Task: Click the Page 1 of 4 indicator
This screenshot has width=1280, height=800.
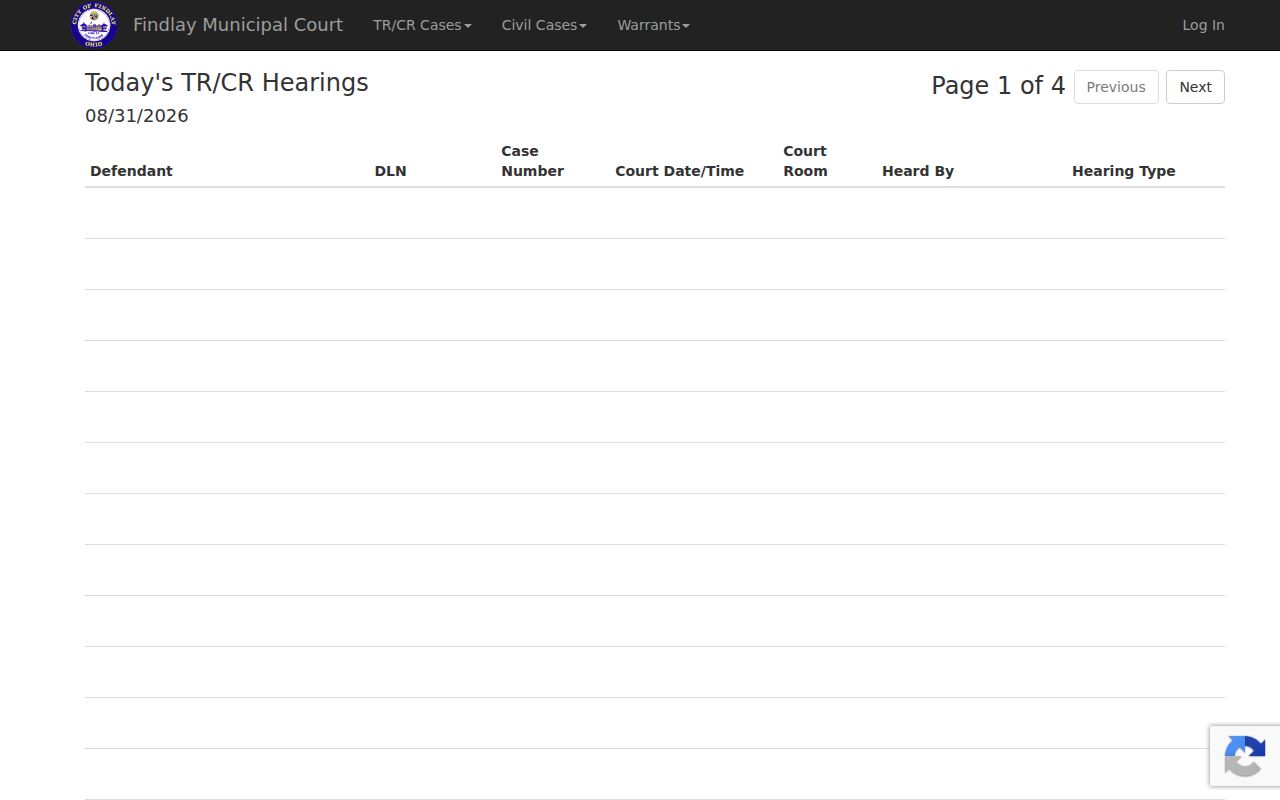Action: (998, 86)
